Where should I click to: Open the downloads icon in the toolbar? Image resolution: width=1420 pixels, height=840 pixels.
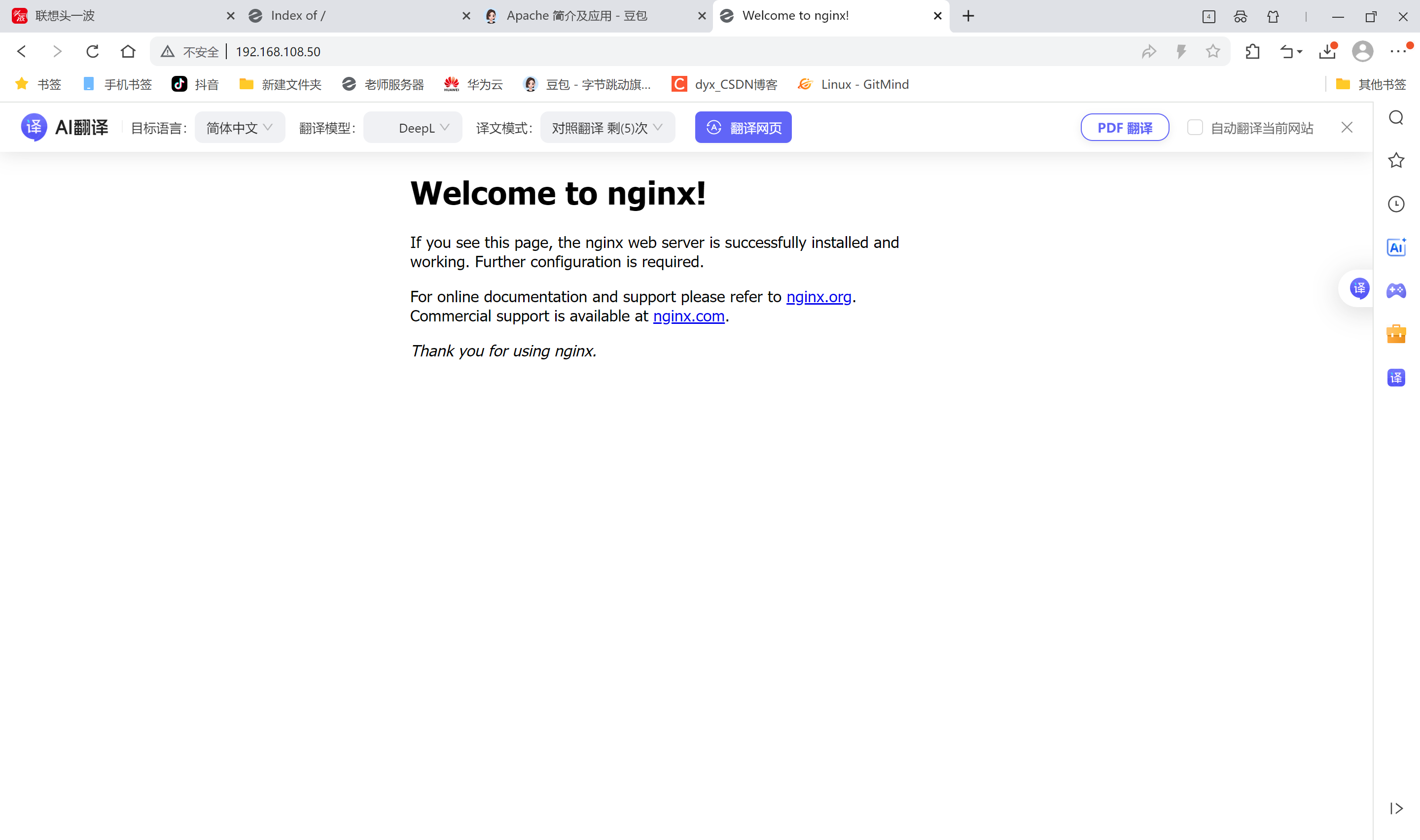(1327, 51)
